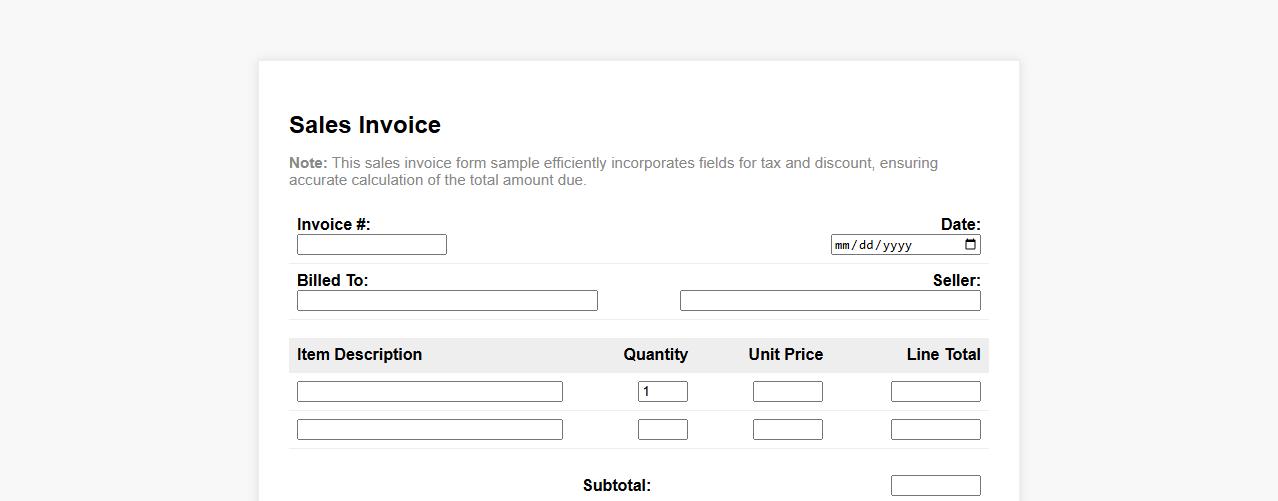Open the Date picker calendar icon
Screen dimensions: 1278x501
pos(970,245)
